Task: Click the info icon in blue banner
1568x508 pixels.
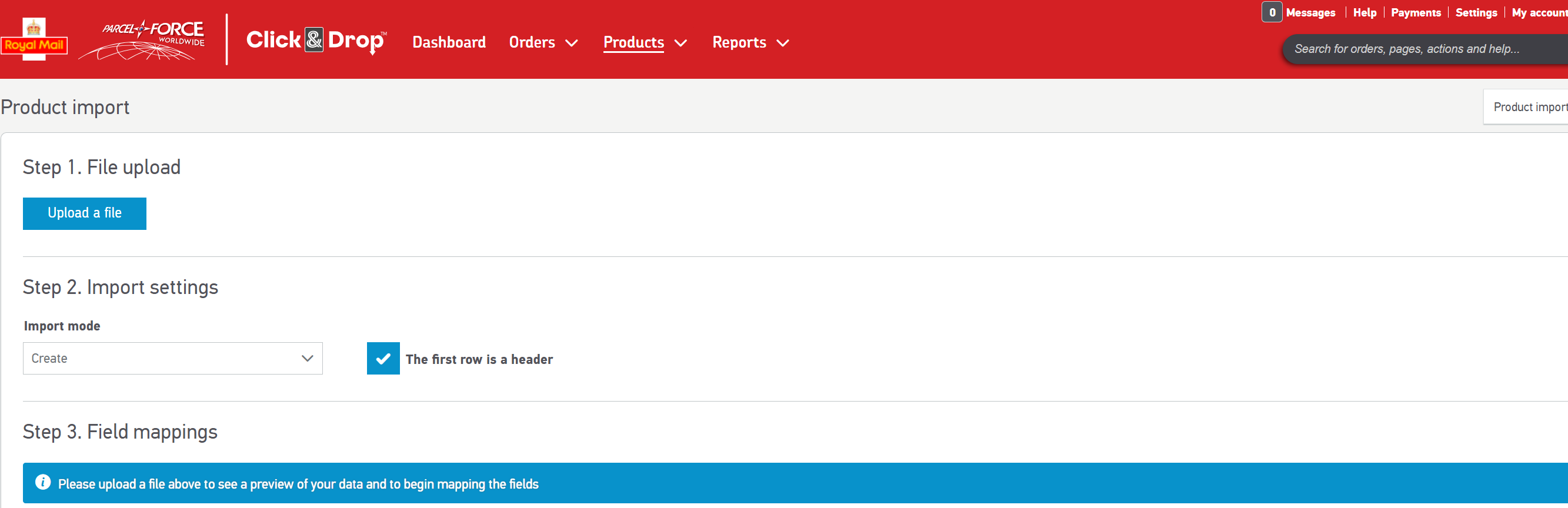Action: point(42,483)
